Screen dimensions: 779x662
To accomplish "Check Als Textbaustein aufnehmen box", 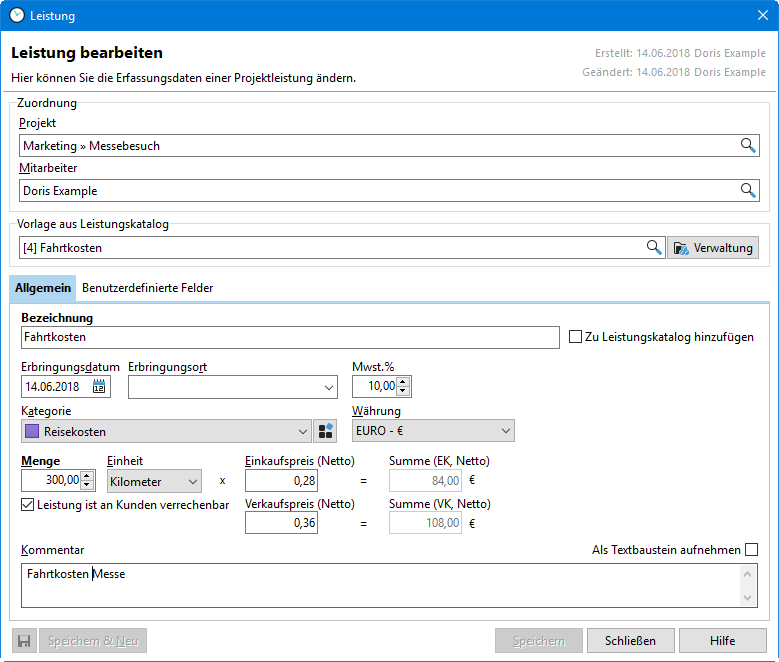I will click(x=751, y=550).
